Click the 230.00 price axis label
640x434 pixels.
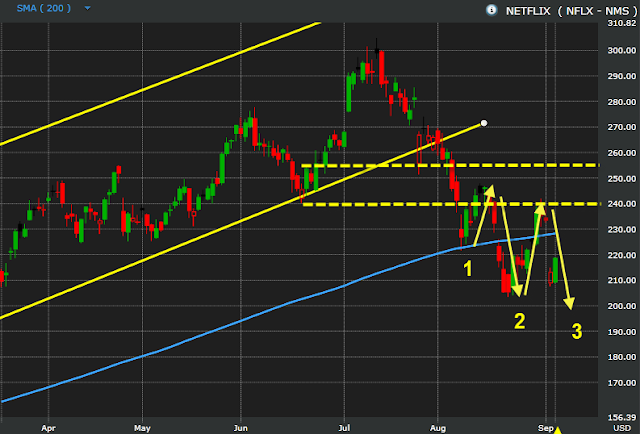(x=622, y=230)
